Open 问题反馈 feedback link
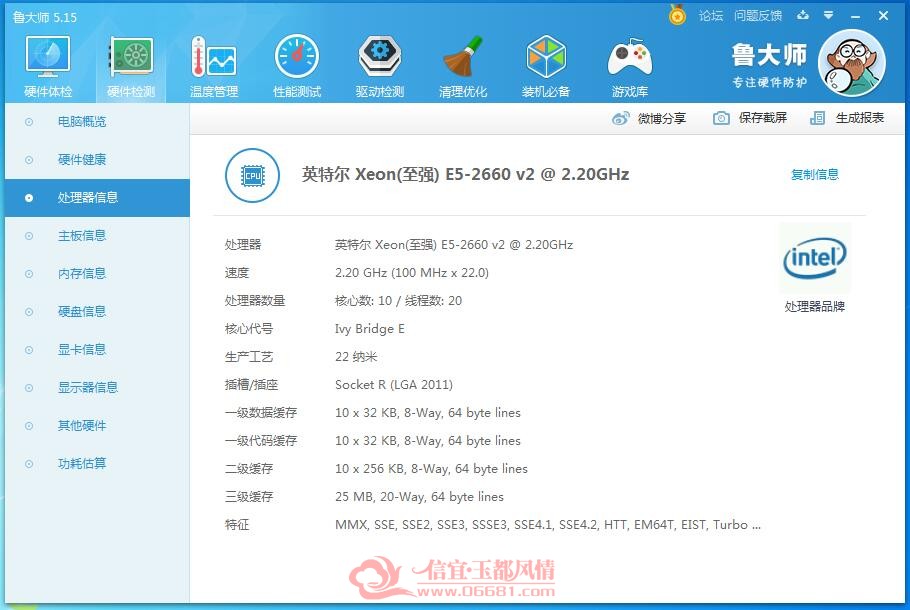 point(758,16)
